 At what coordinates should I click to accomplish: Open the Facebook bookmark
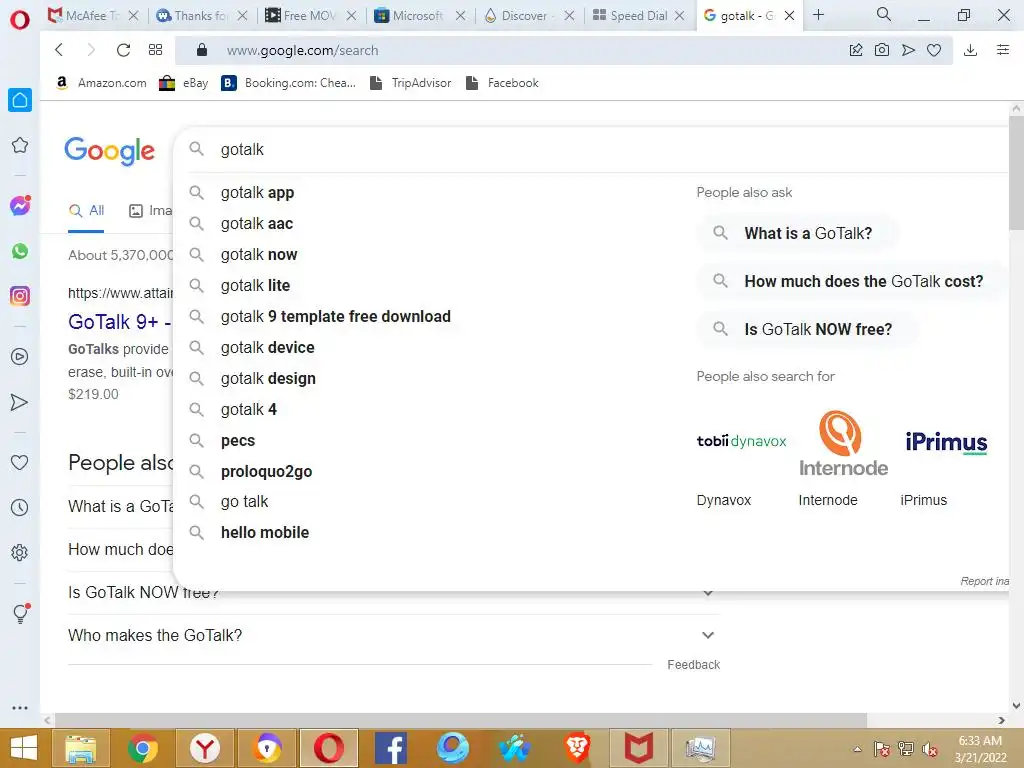(x=503, y=83)
